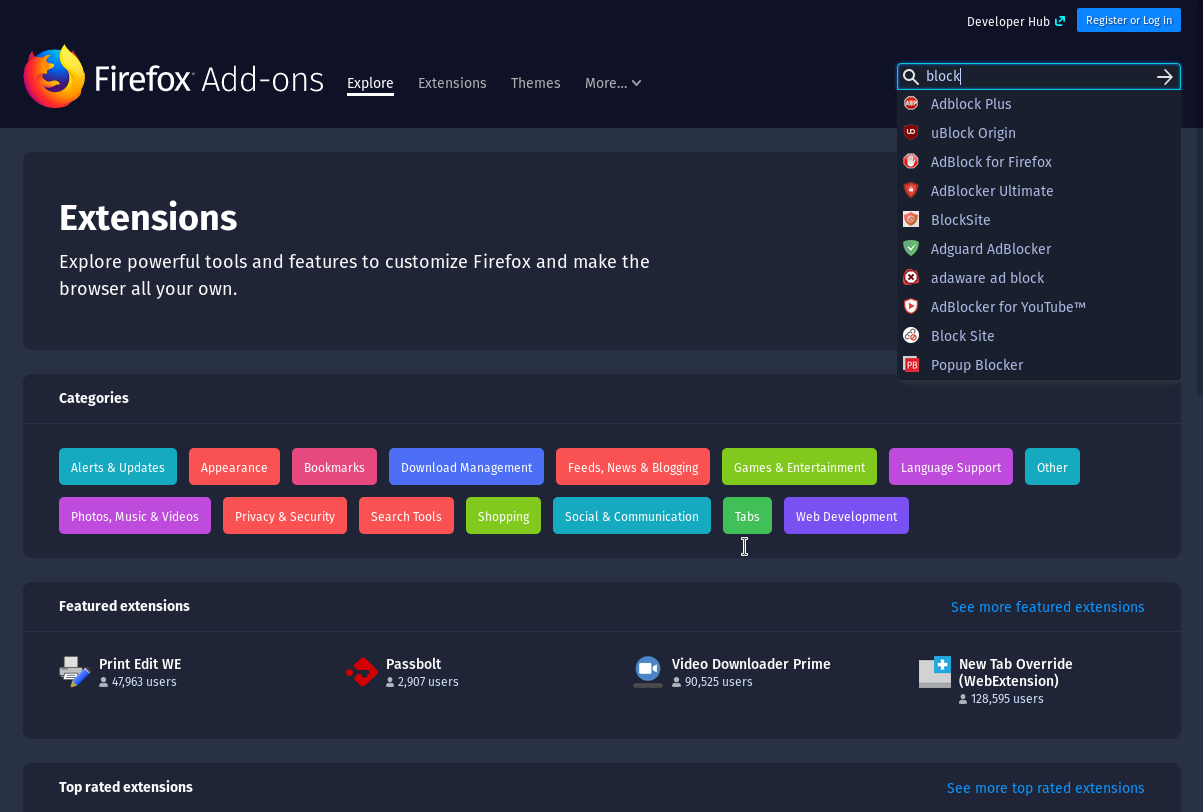Select the Explore tab

pyautogui.click(x=370, y=83)
